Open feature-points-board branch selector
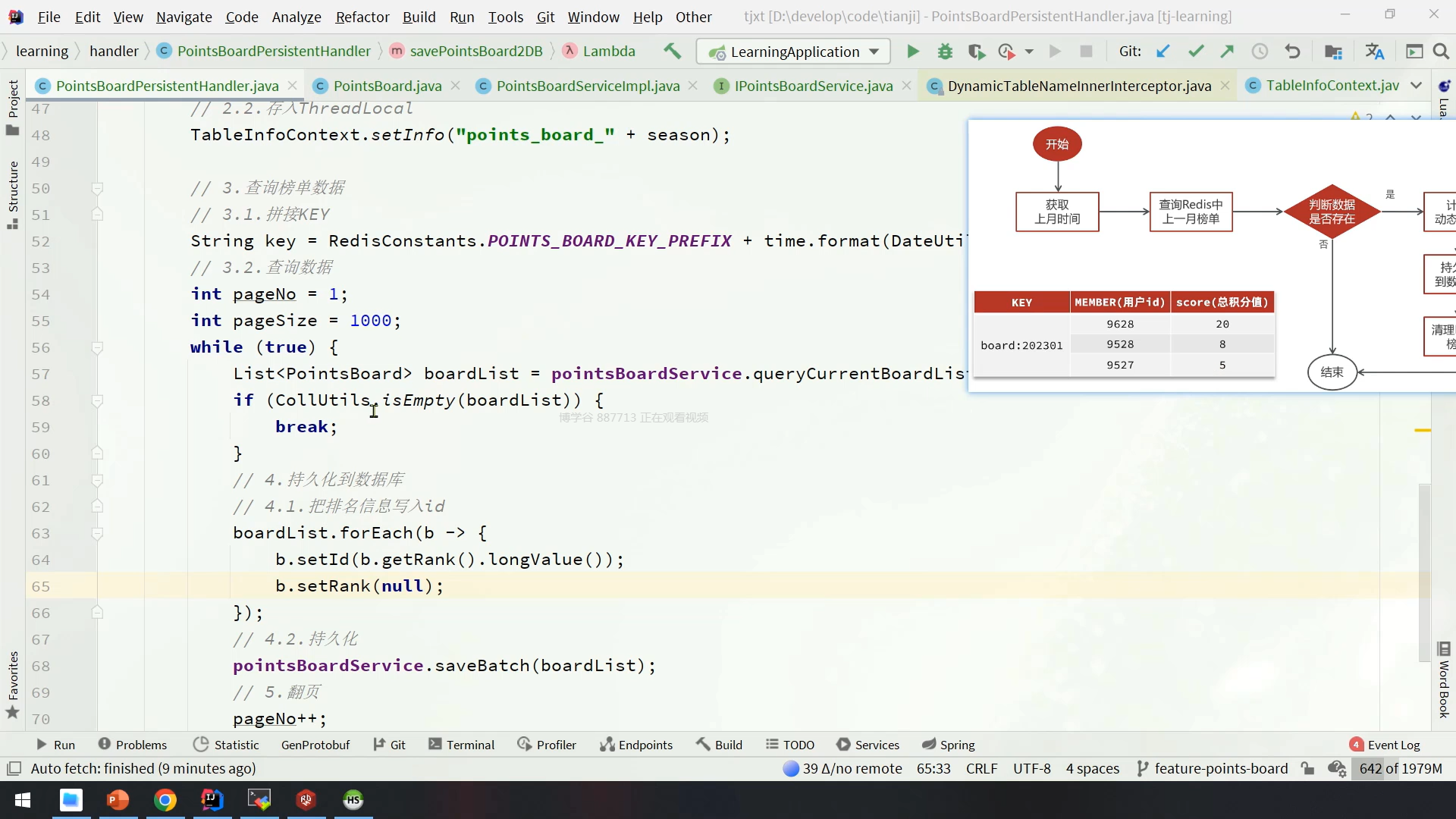The width and height of the screenshot is (1456, 819). pos(1220,769)
